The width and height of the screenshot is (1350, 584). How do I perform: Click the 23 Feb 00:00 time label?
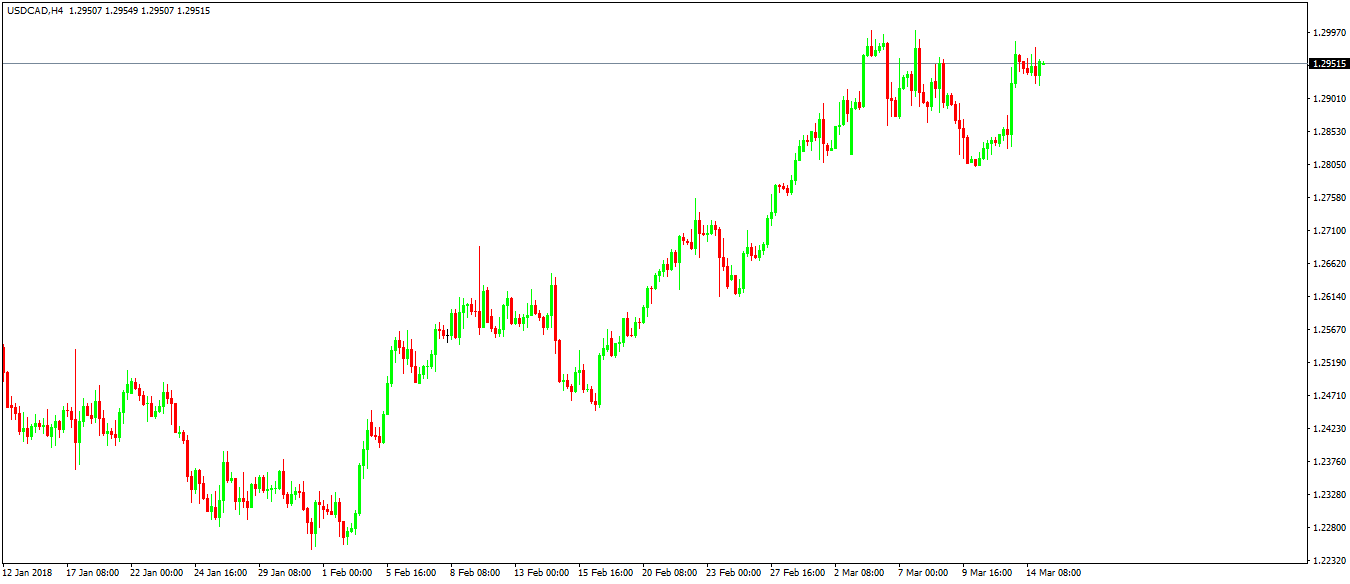click(x=733, y=573)
